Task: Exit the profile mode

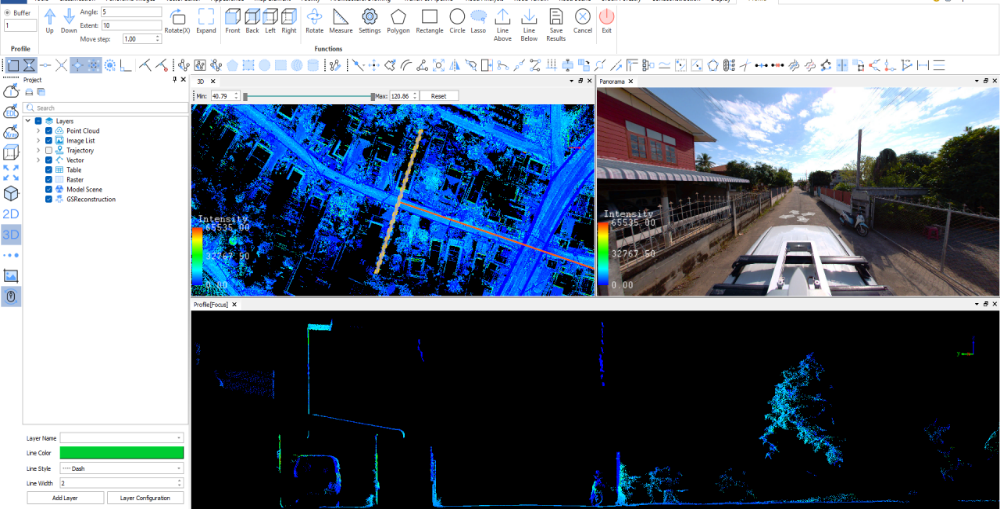Action: (606, 21)
